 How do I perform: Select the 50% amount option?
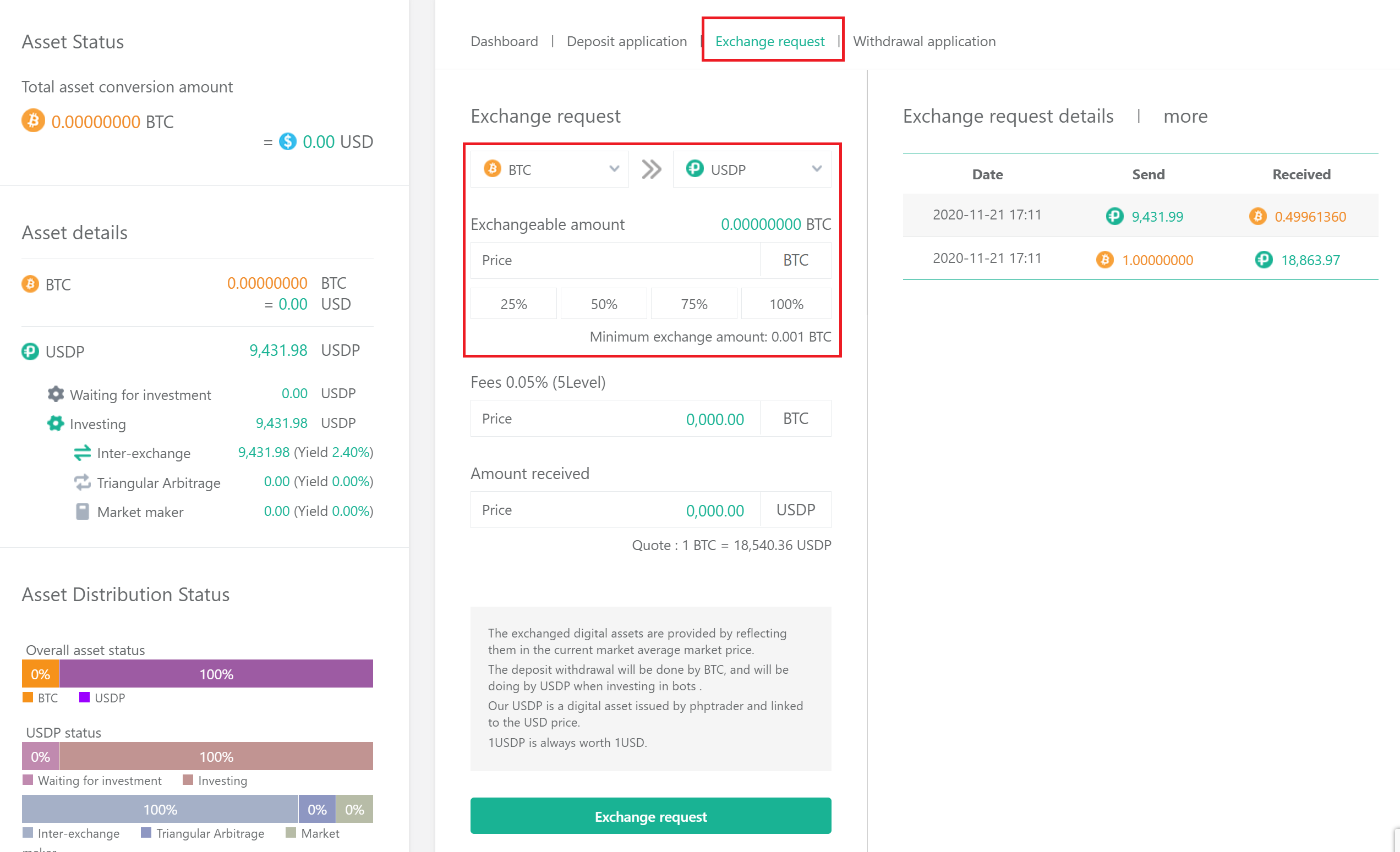pyautogui.click(x=603, y=304)
